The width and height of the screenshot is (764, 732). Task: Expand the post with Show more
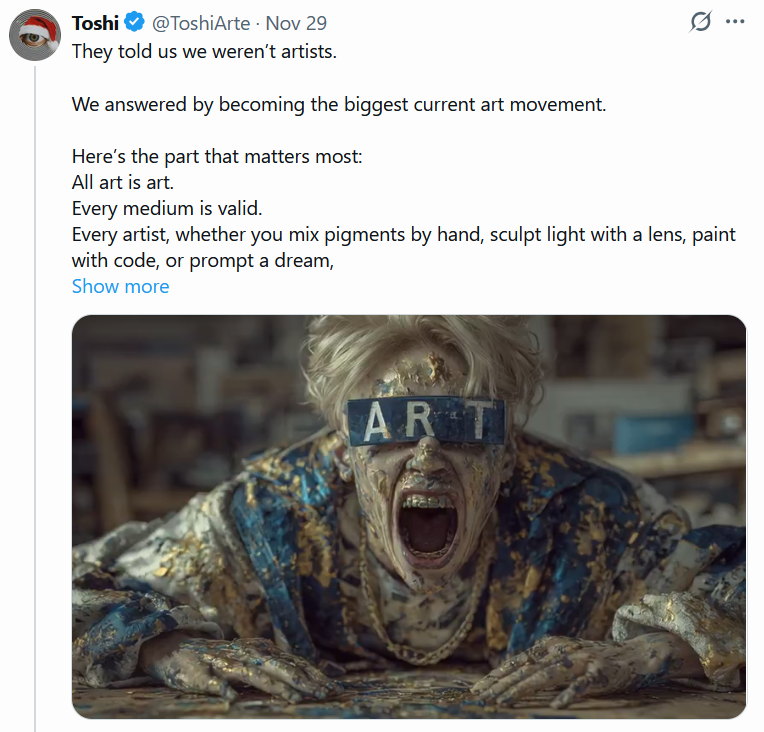click(x=120, y=286)
